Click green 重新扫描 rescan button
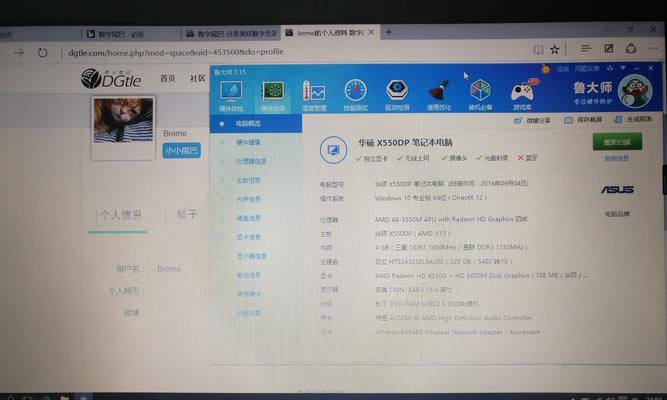667x400 pixels. (x=617, y=142)
